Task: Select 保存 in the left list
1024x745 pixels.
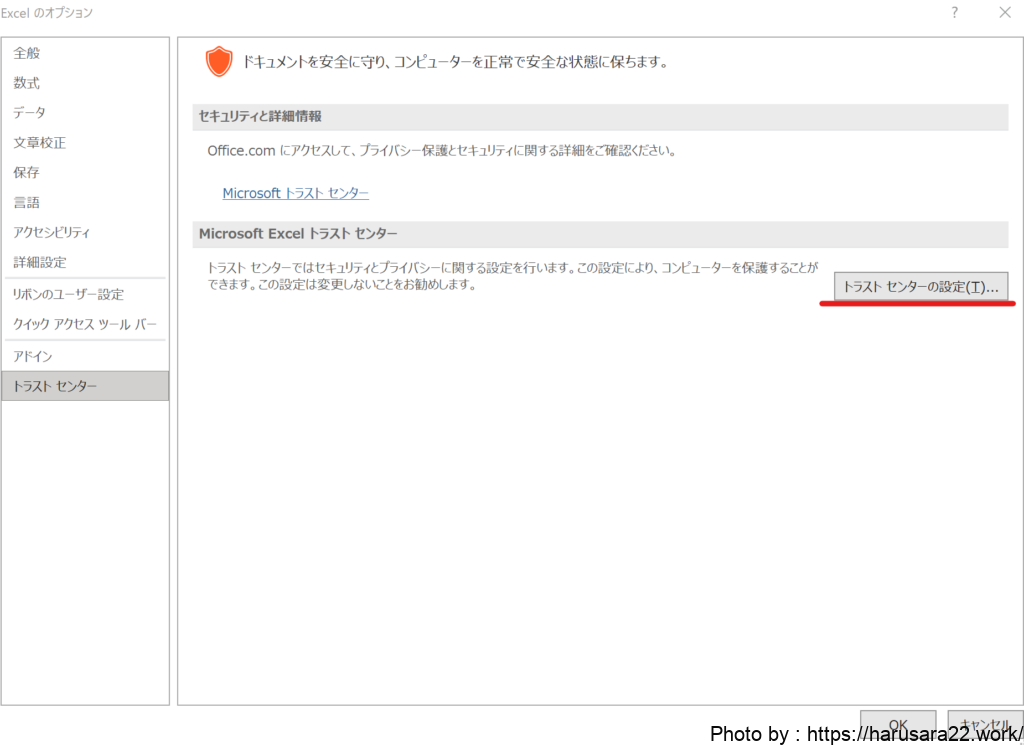Action: [x=27, y=173]
